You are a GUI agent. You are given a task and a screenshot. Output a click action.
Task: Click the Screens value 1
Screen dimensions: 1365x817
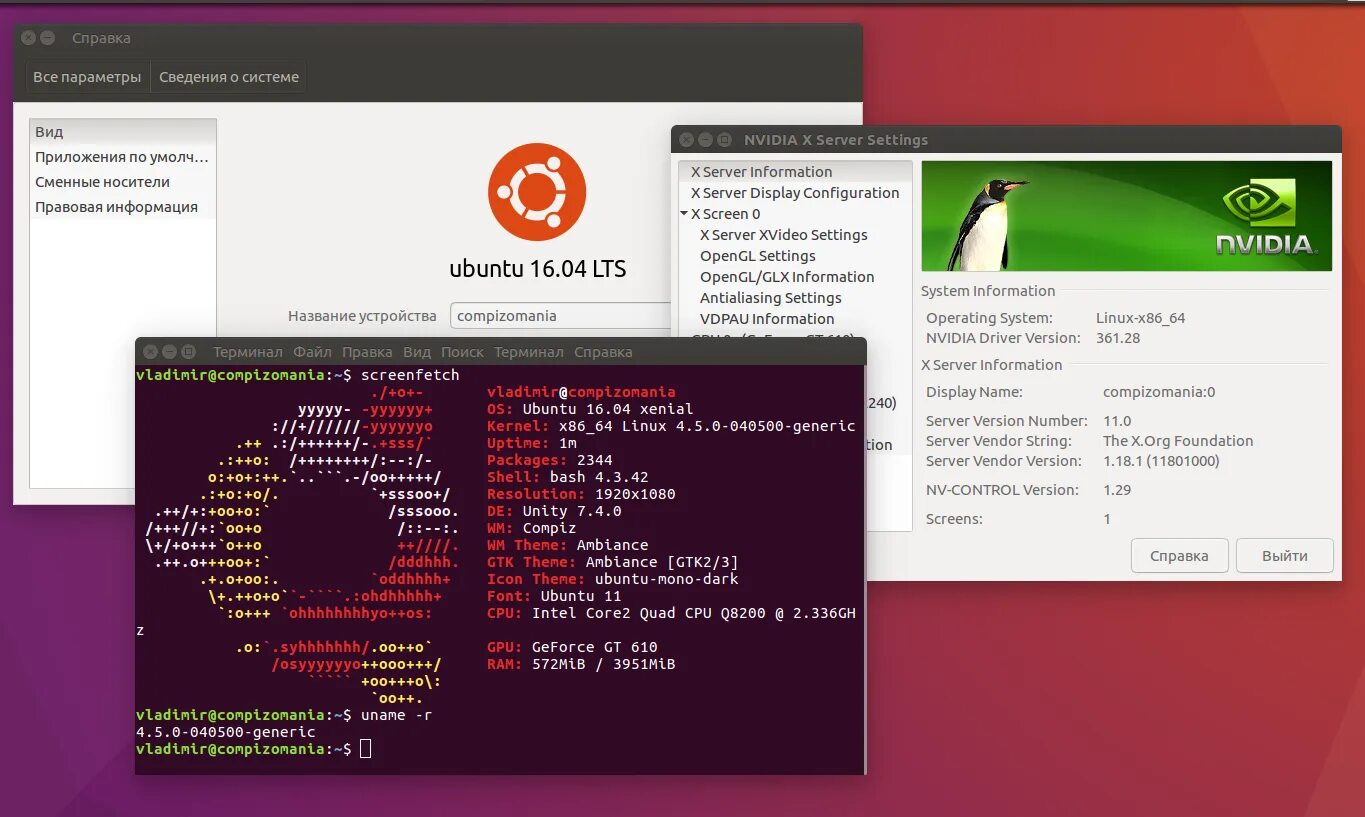(1107, 519)
